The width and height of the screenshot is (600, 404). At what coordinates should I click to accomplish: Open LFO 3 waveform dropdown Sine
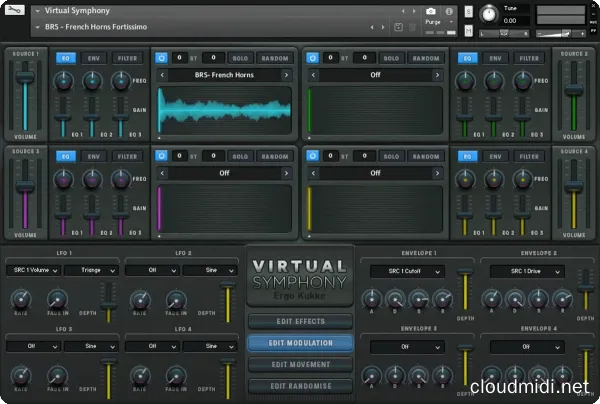click(91, 346)
